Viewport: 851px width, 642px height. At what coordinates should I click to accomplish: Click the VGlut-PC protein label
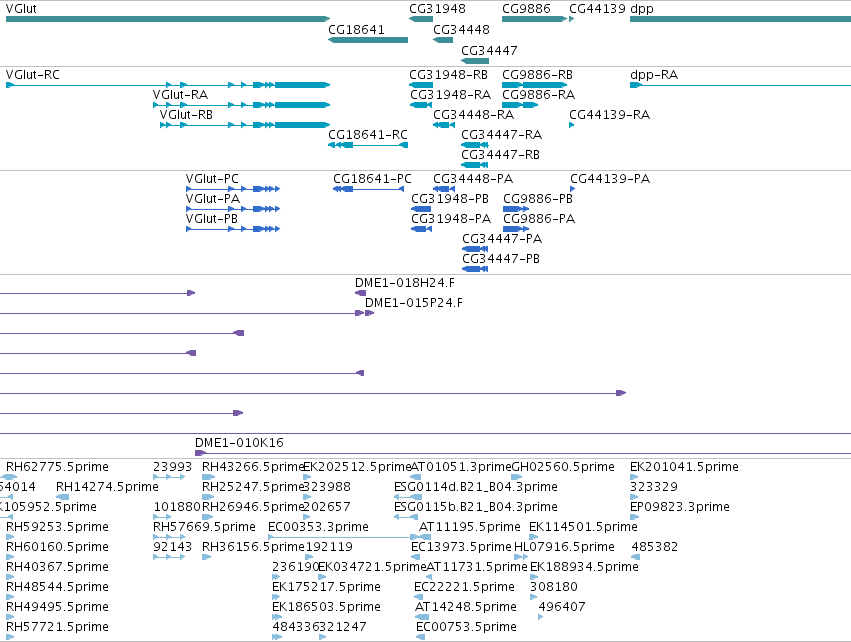coord(212,179)
